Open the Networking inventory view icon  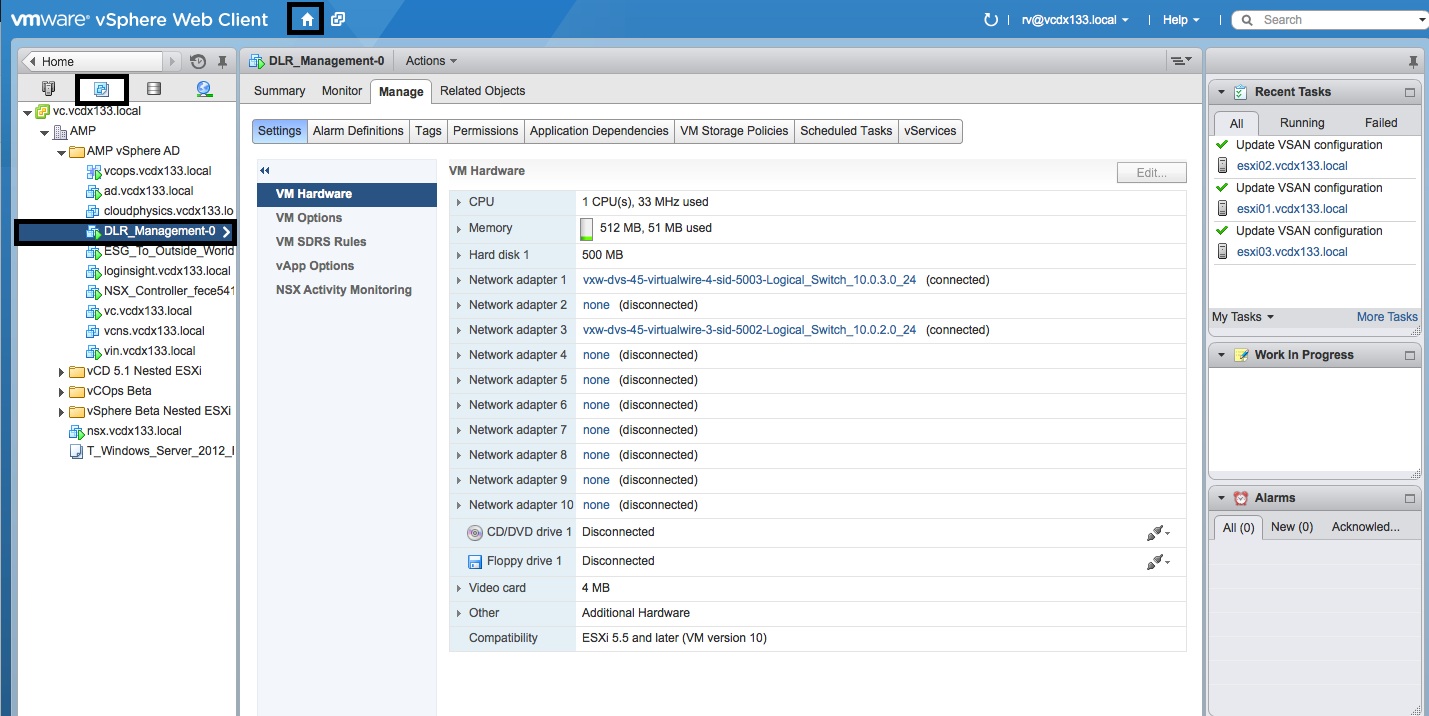204,89
